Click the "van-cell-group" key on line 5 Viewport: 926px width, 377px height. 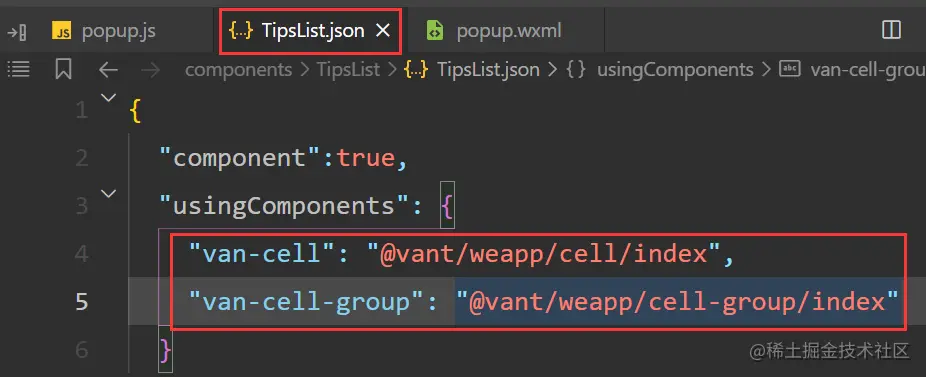307,302
